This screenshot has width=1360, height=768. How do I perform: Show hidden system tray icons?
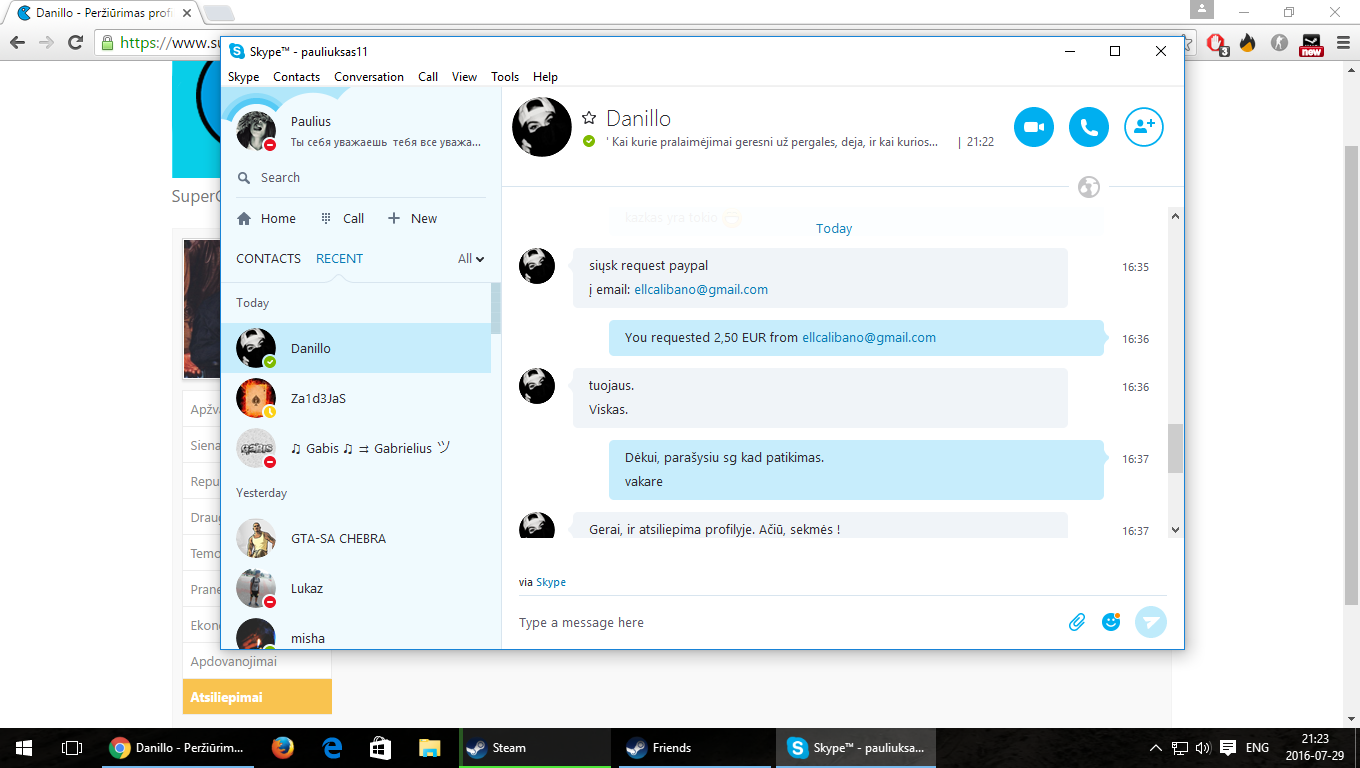(x=1156, y=747)
